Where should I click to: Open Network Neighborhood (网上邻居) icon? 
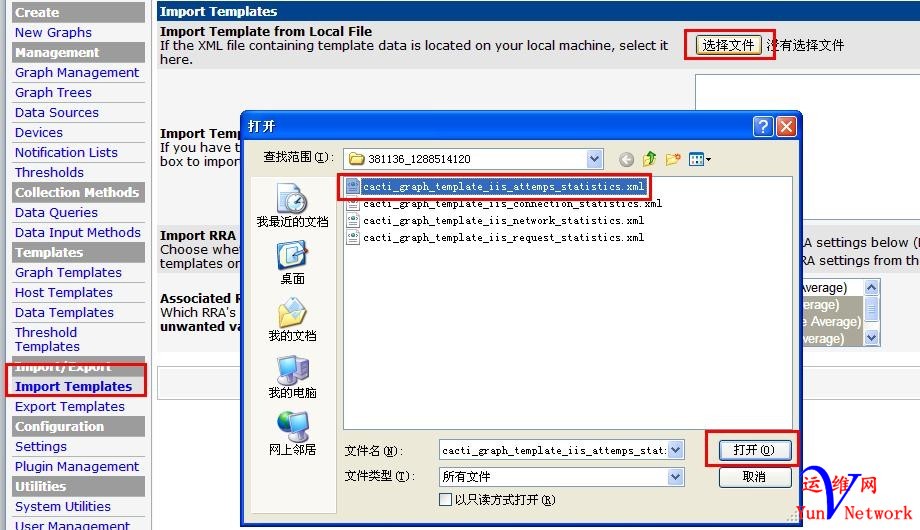click(x=292, y=426)
